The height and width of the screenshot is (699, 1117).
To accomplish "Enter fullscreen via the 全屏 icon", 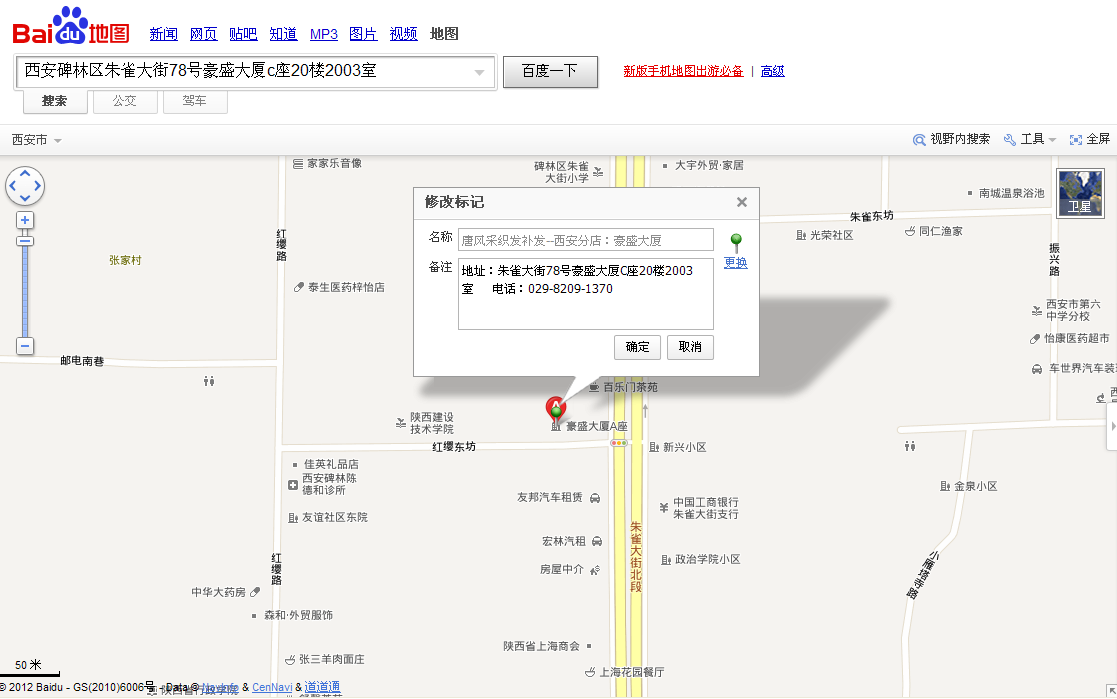I will pyautogui.click(x=1075, y=139).
